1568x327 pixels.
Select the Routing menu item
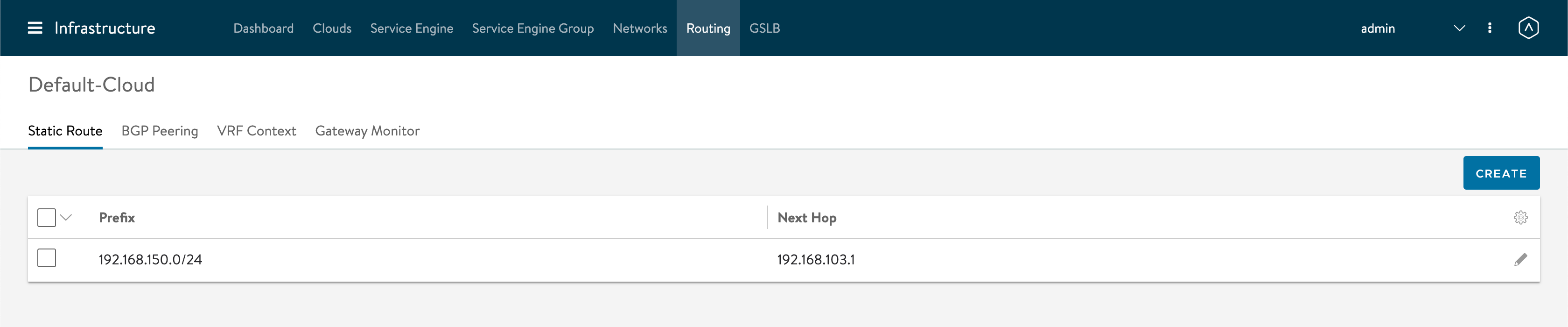tap(708, 28)
